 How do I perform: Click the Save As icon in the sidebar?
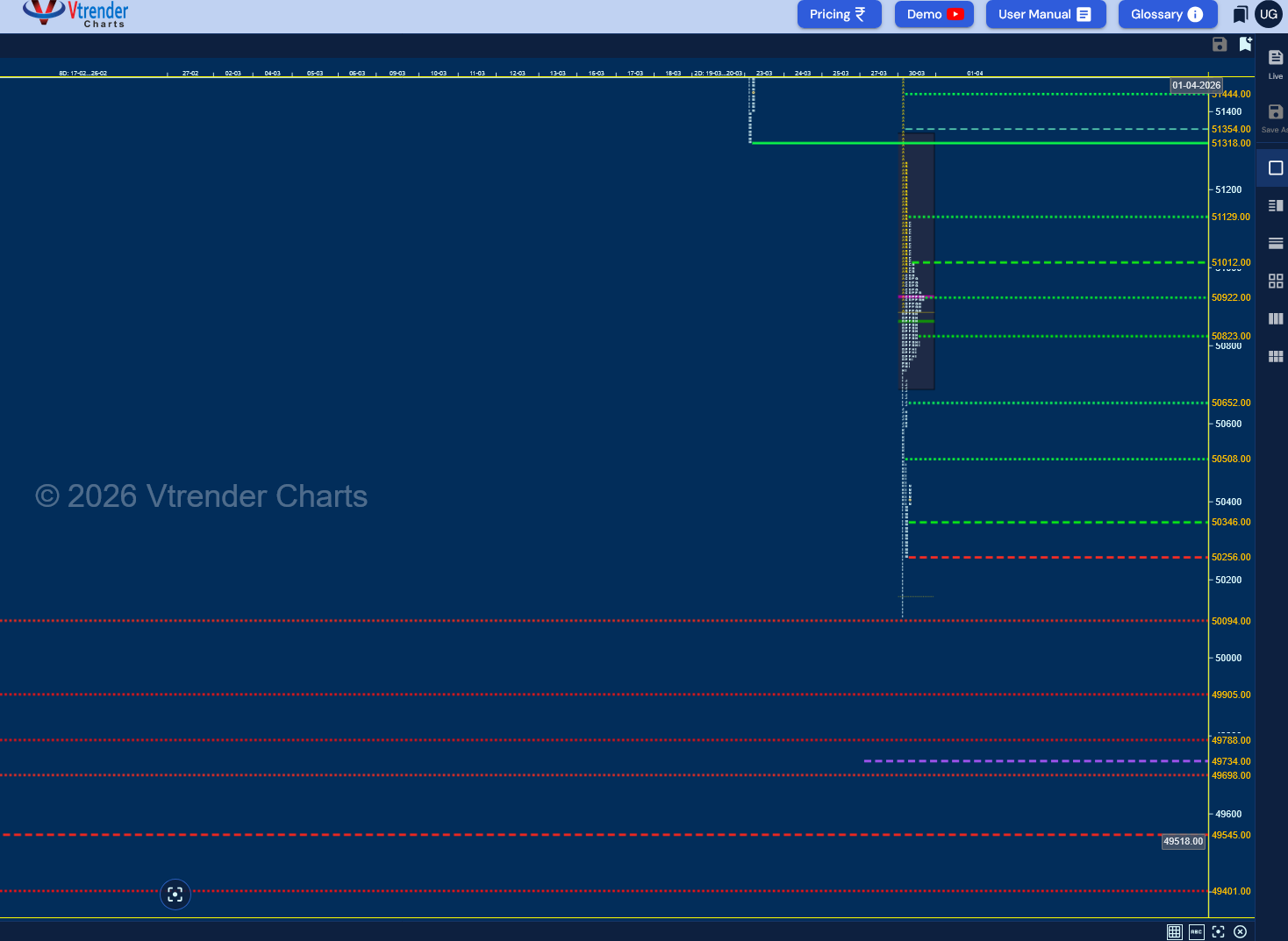click(x=1274, y=116)
